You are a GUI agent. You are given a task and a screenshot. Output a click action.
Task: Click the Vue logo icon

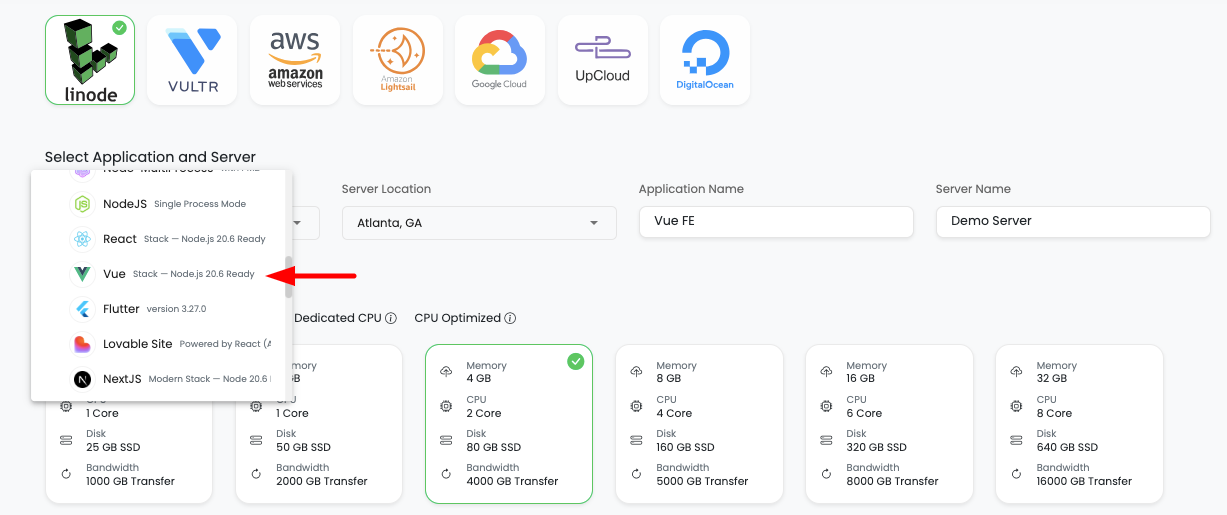(82, 274)
